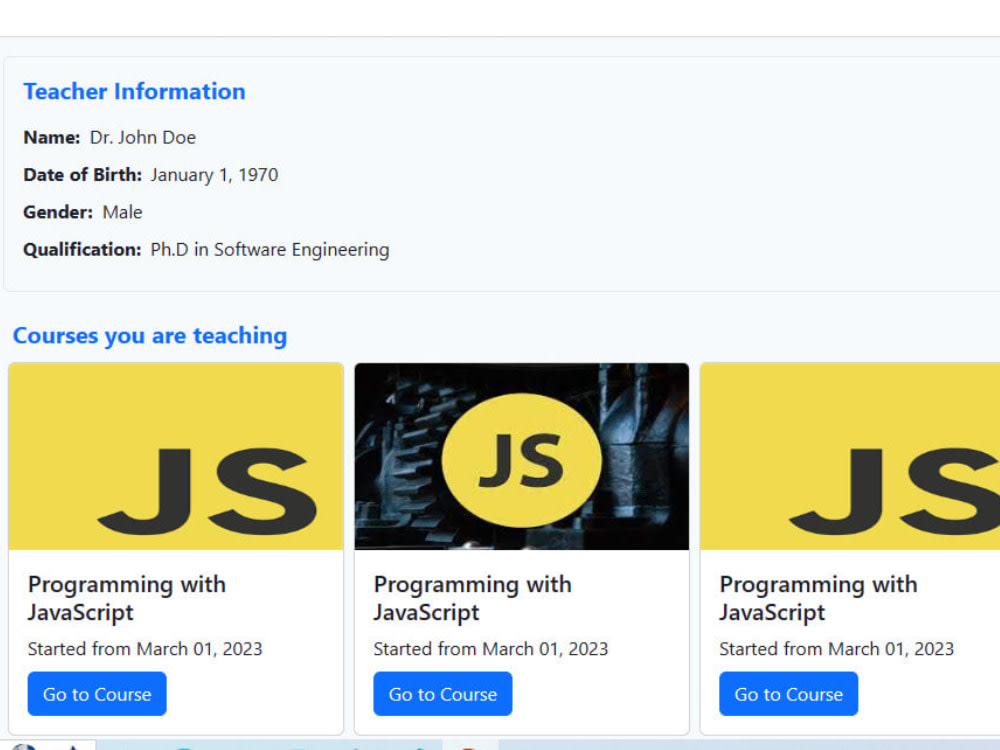Open the rightmost cropped yellow JS thumbnail
1000x750 pixels.
pyautogui.click(x=850, y=457)
